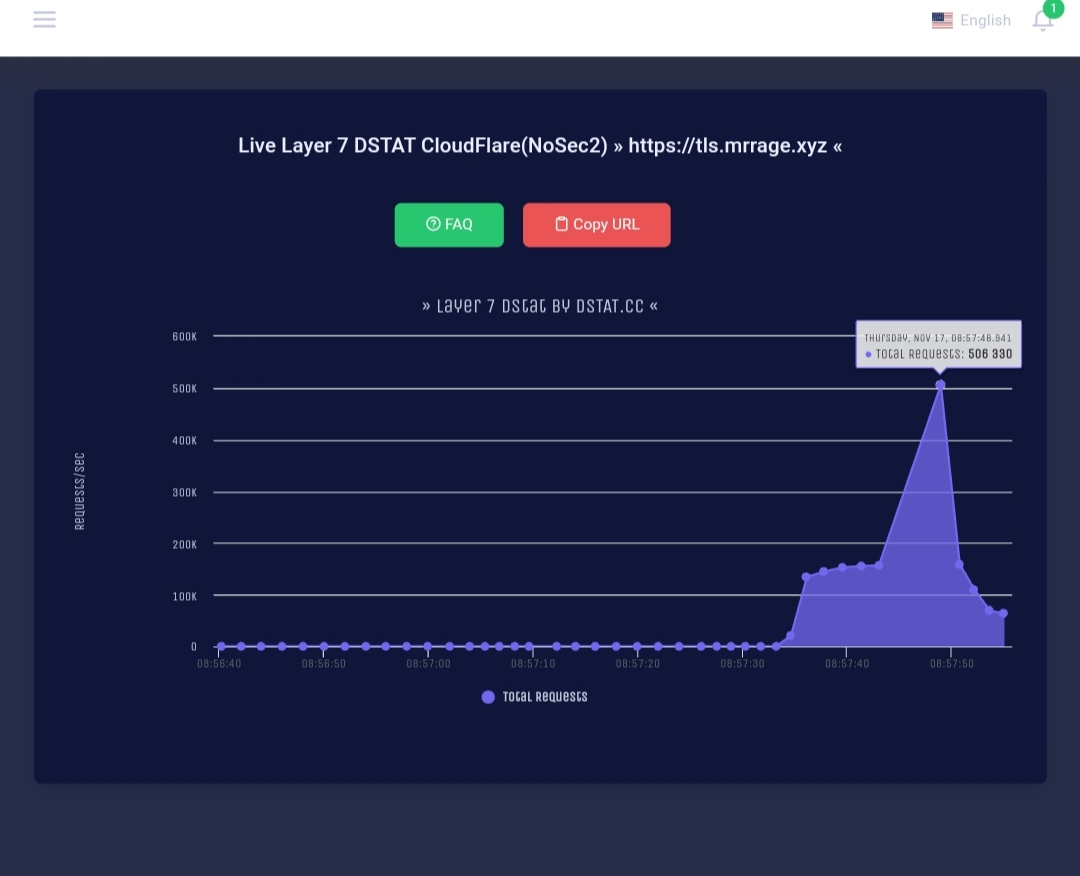Select the peak data point at 506 330

(940, 385)
